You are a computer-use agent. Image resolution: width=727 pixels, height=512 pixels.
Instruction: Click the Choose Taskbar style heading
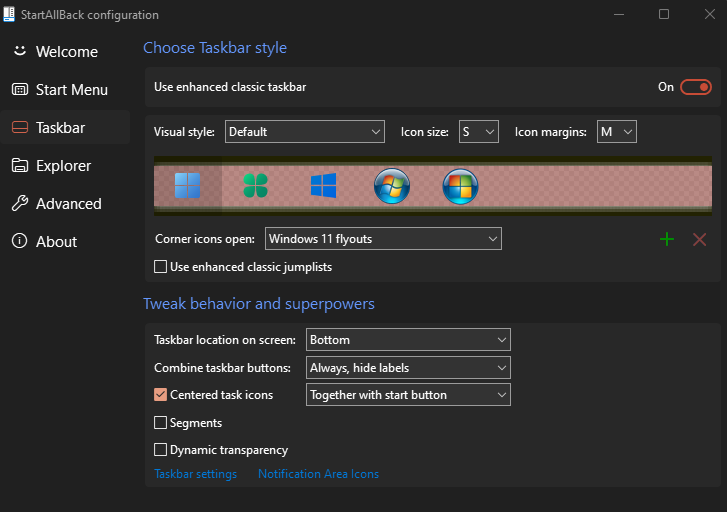pyautogui.click(x=215, y=48)
